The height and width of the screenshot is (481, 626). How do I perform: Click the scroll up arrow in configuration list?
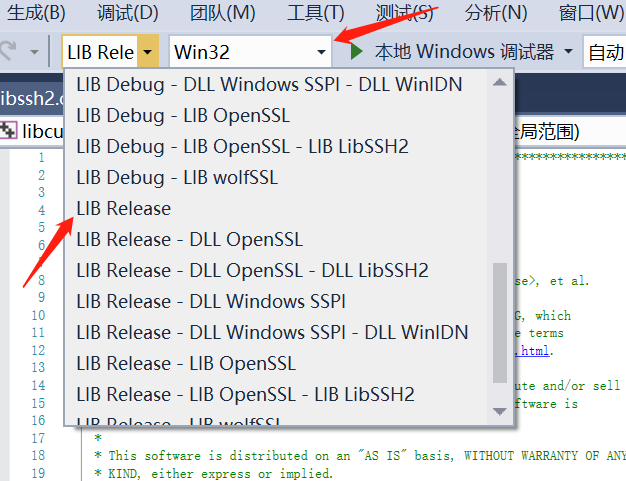(x=500, y=83)
